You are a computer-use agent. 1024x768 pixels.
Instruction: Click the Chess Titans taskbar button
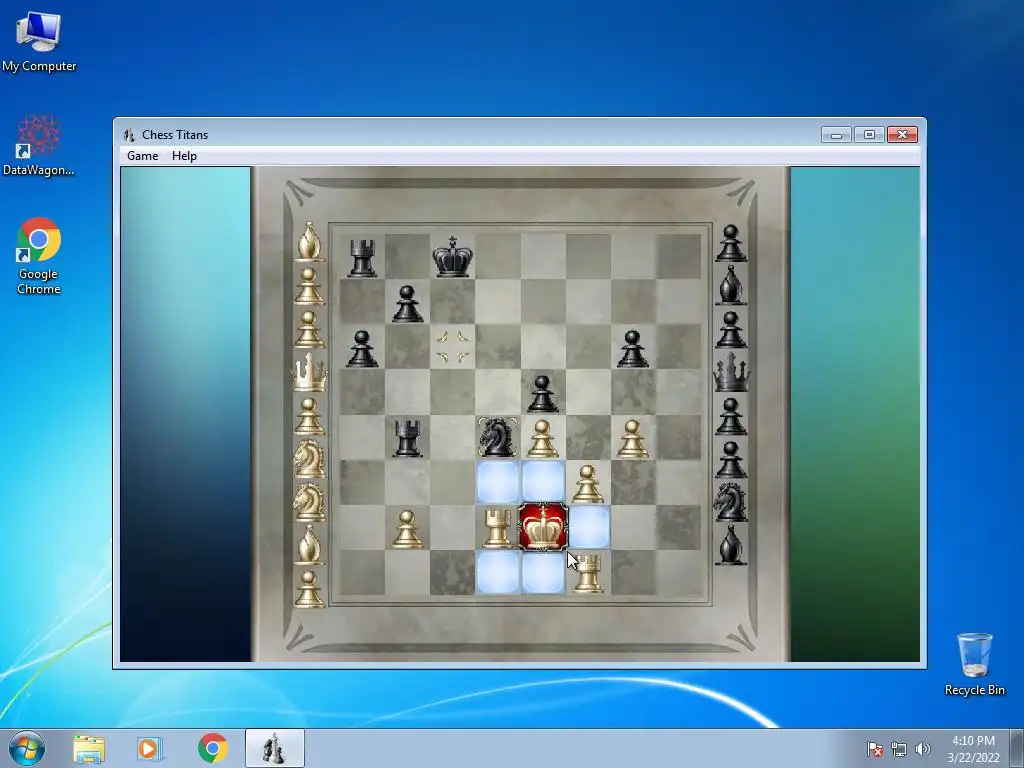(274, 748)
